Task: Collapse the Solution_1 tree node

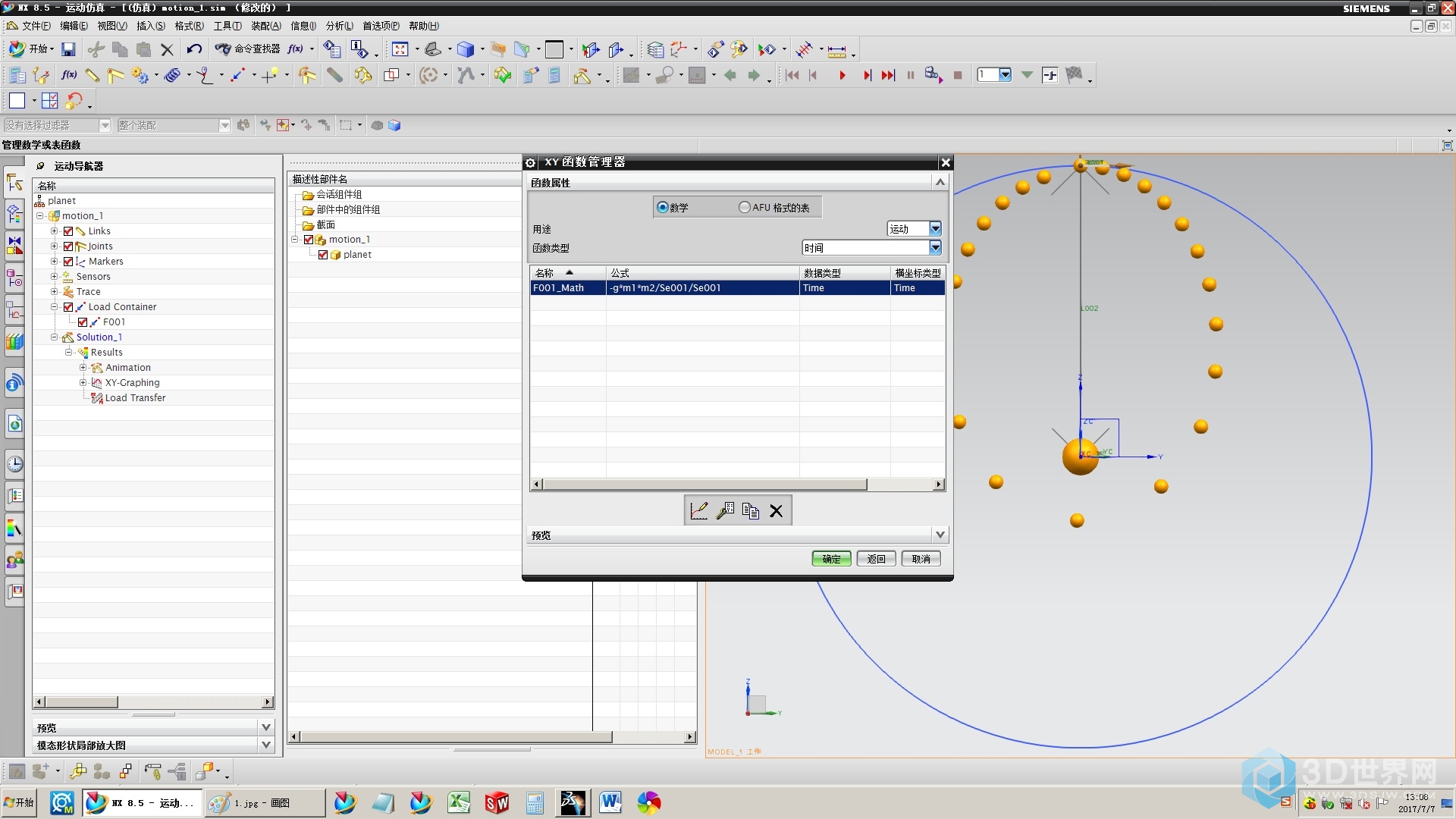Action: pyautogui.click(x=55, y=337)
